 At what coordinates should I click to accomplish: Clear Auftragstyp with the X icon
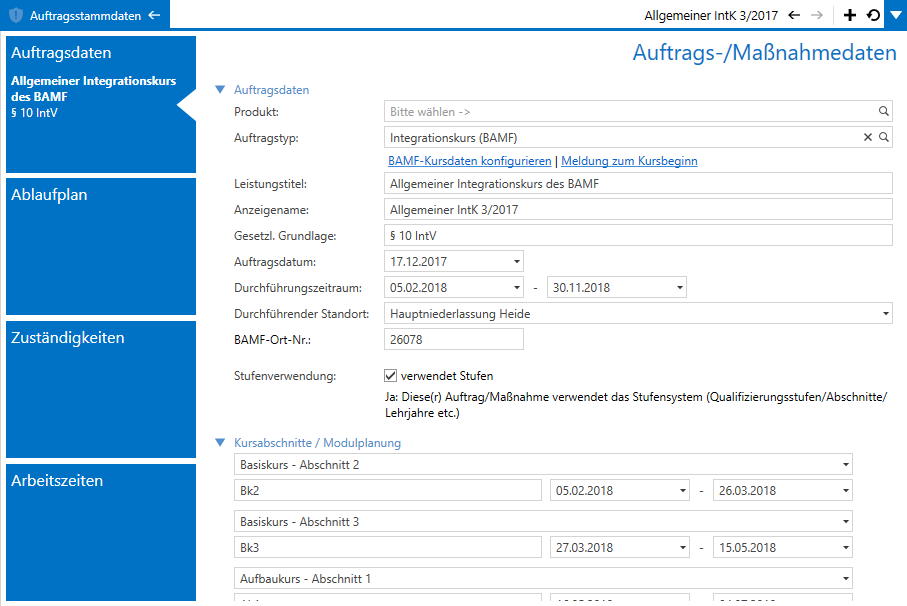[x=868, y=137]
